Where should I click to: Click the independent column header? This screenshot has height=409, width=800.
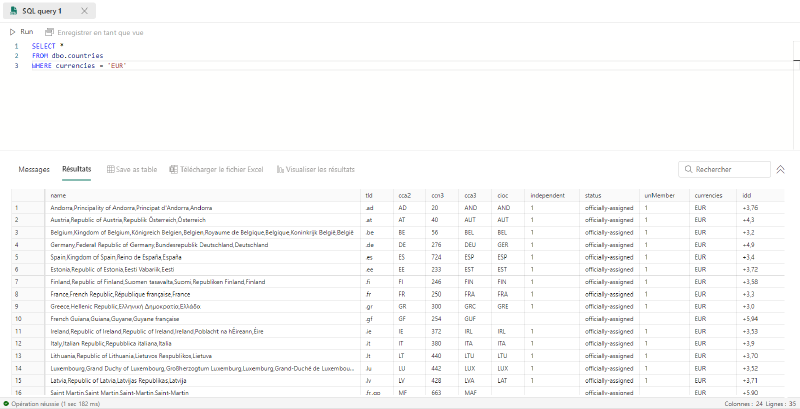[x=552, y=195]
